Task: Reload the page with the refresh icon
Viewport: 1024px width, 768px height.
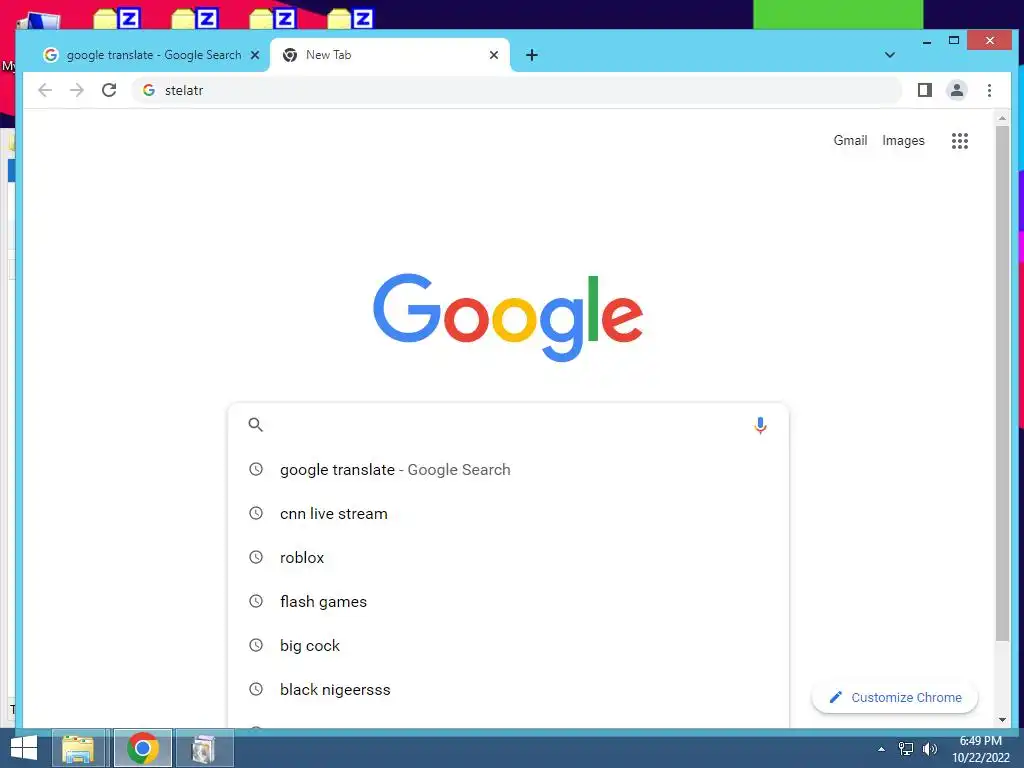Action: (x=109, y=90)
